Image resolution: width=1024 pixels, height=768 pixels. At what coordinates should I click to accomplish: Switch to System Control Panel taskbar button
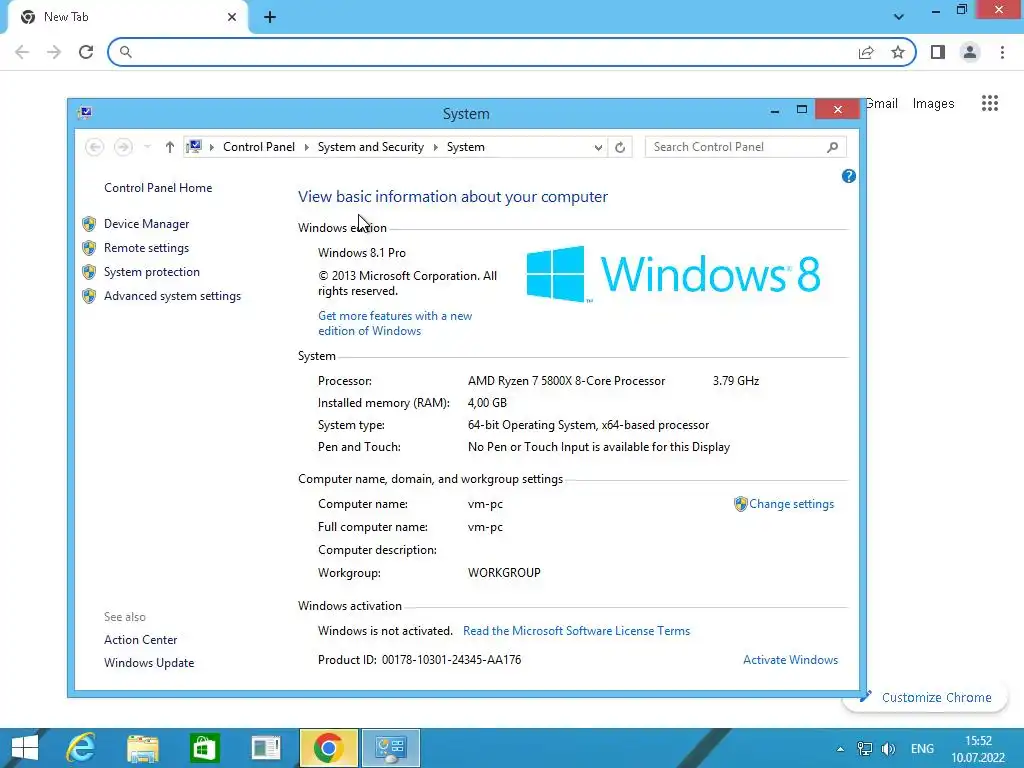pos(391,748)
